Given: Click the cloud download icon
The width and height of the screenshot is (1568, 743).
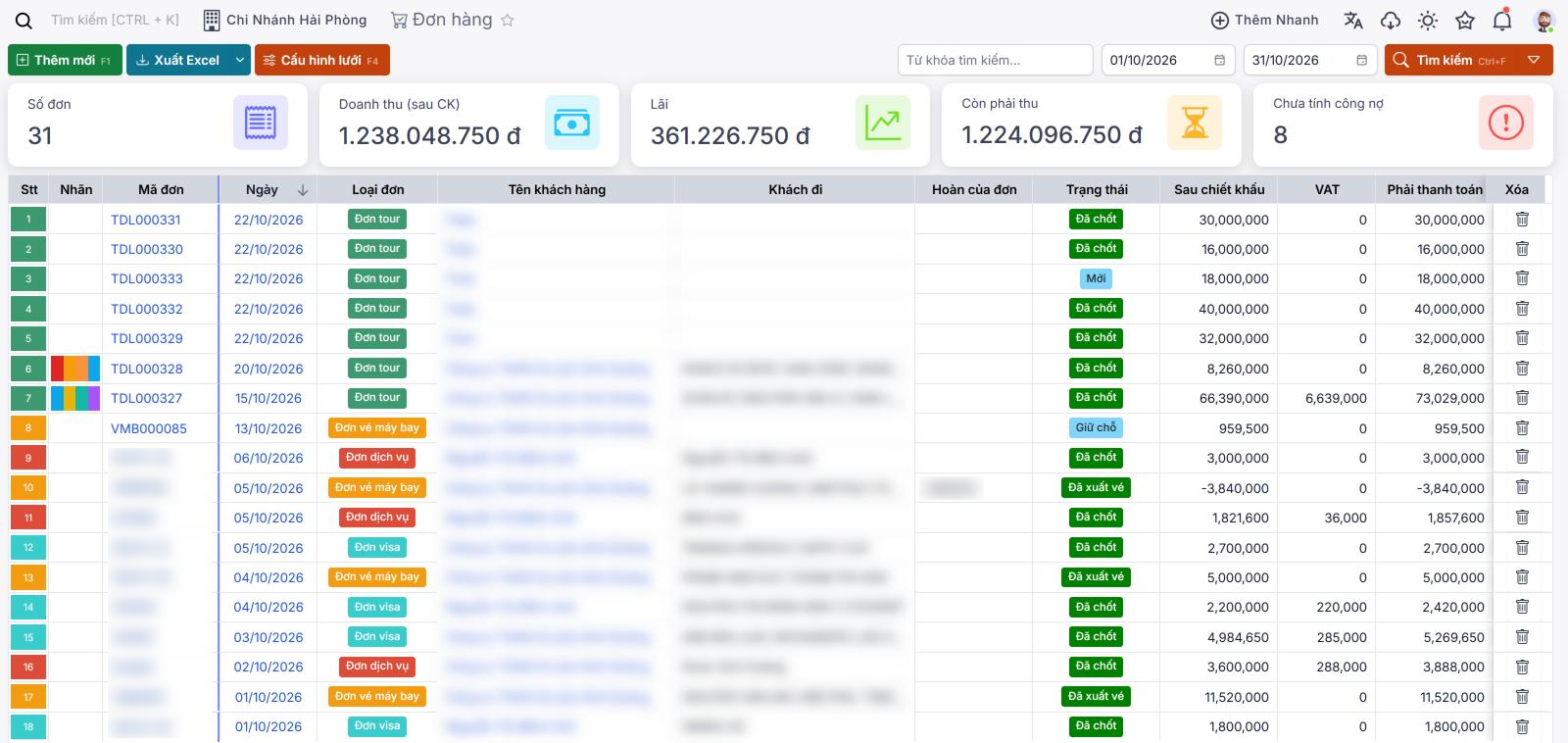Looking at the screenshot, I should point(1391,21).
